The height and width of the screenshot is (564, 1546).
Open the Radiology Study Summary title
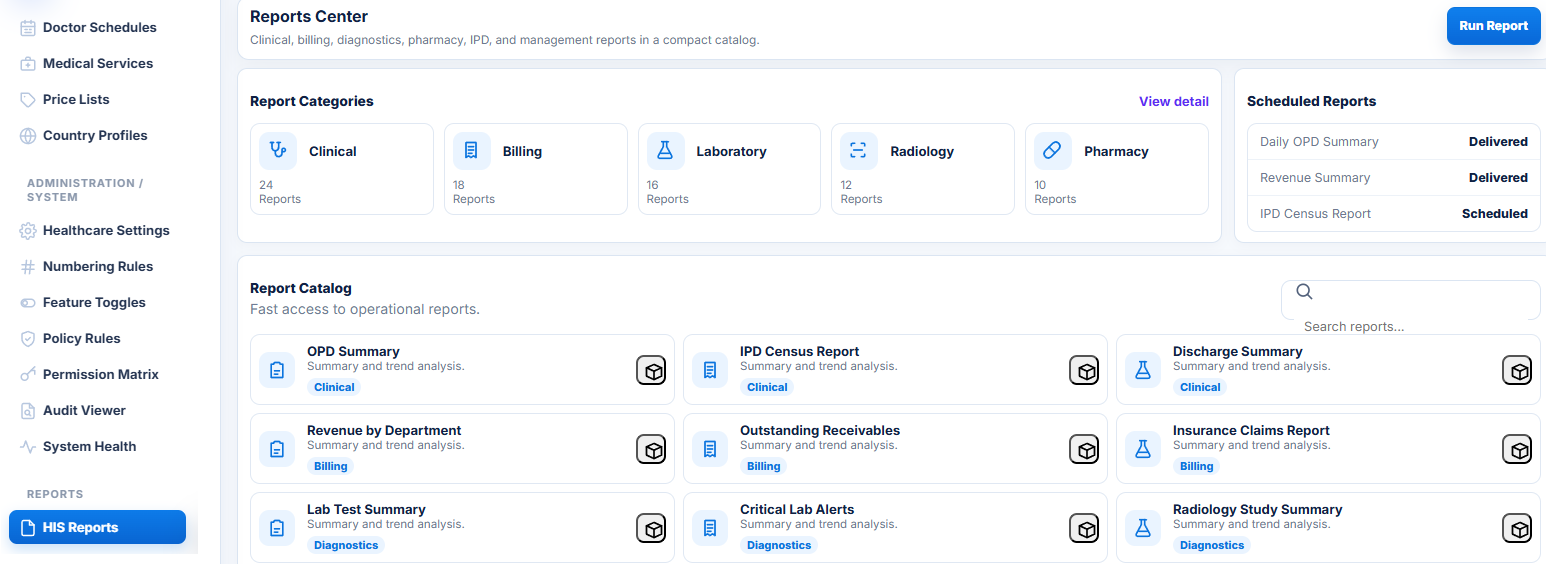(x=1257, y=509)
